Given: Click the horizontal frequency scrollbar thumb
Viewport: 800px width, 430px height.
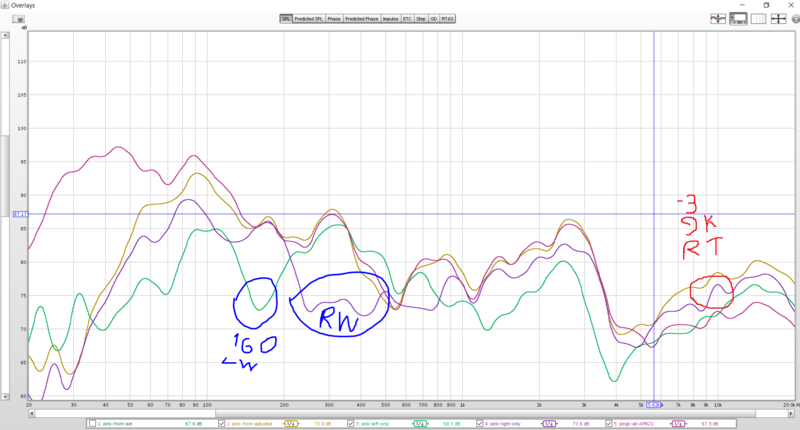Looking at the screenshot, I should click(x=485, y=413).
